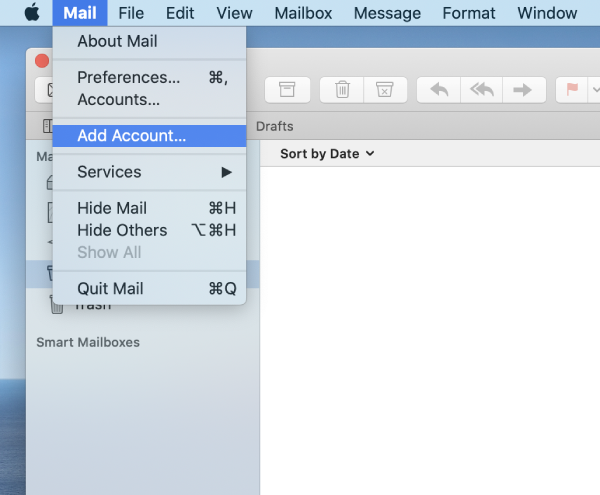This screenshot has width=600, height=495.
Task: Select the Trash mailbox in sidebar
Action: 92,305
